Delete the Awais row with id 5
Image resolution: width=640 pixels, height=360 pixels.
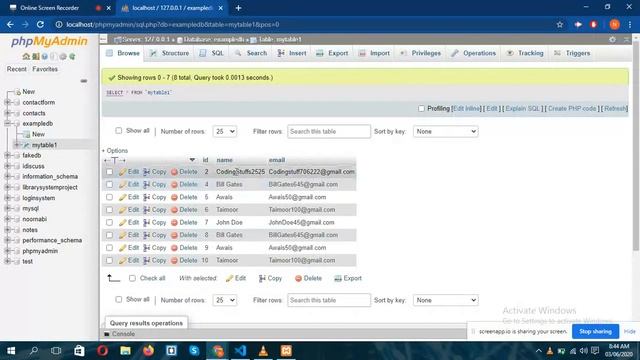click(x=184, y=197)
